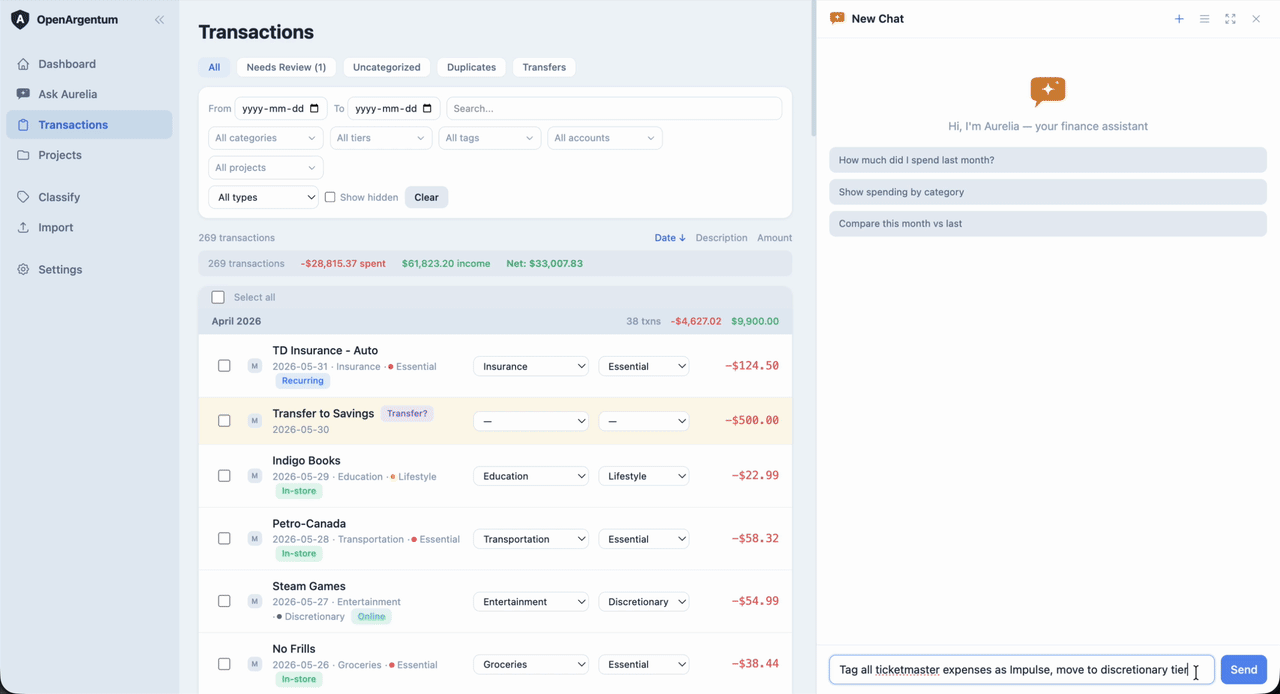Viewport: 1280px width, 694px height.
Task: Click the transaction Search field
Action: [614, 108]
